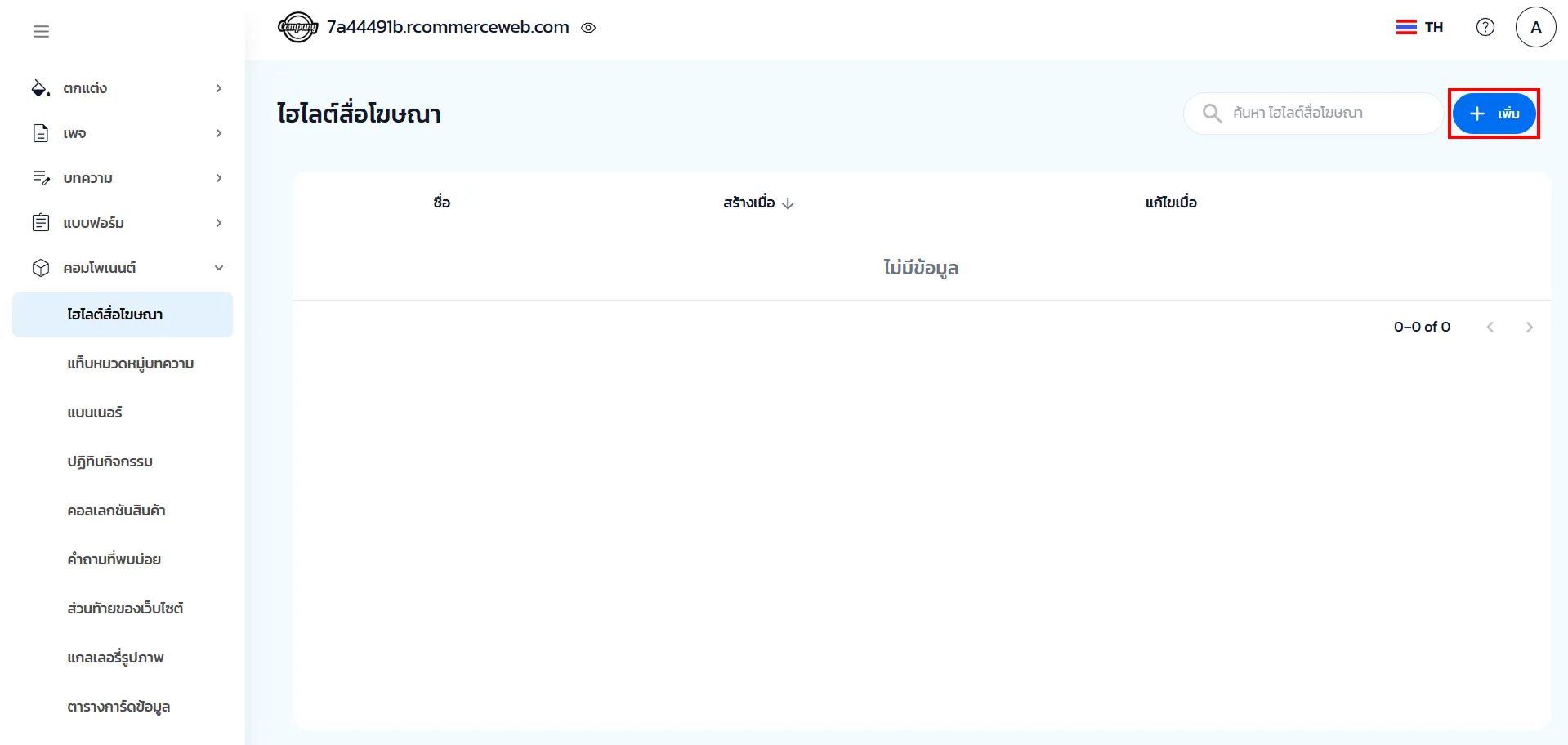Focus the ค้นหา ไฮไลต์สื่อโฆษณา search field
This screenshot has width=1568, height=745.
click(x=1314, y=113)
